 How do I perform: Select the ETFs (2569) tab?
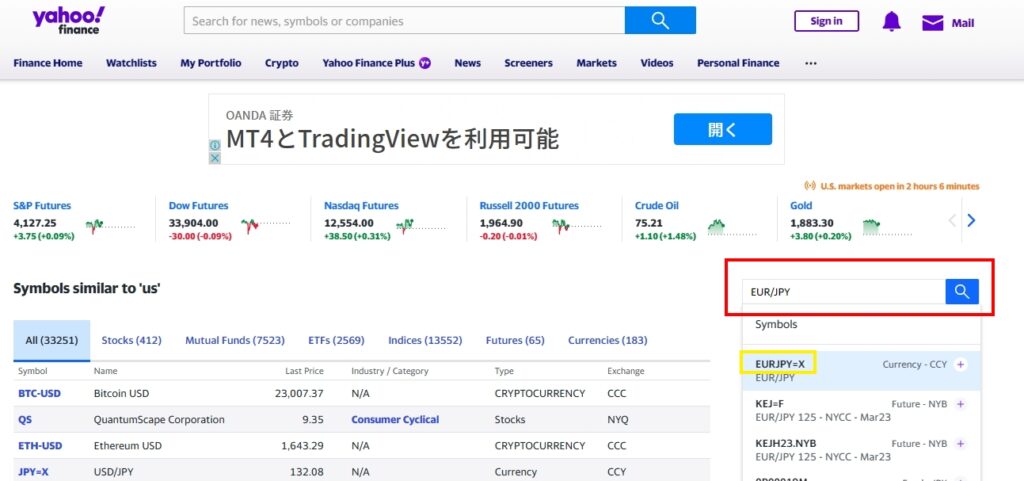click(x=336, y=341)
